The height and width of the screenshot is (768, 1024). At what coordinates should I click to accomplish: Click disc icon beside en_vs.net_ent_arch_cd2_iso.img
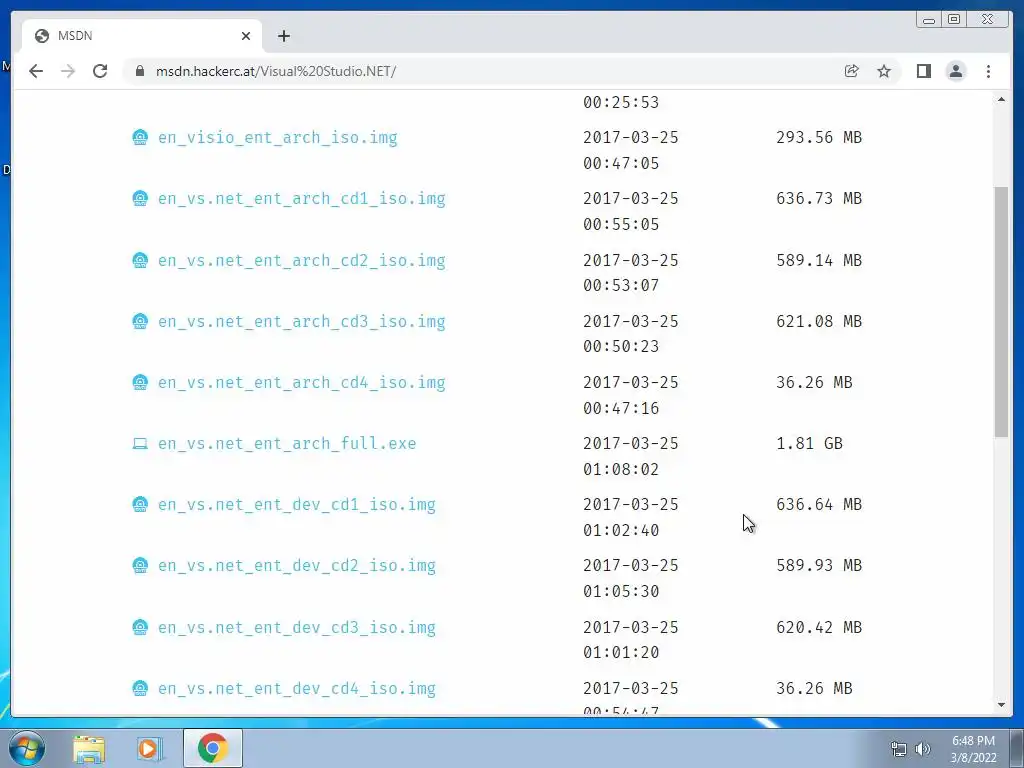pyautogui.click(x=140, y=261)
